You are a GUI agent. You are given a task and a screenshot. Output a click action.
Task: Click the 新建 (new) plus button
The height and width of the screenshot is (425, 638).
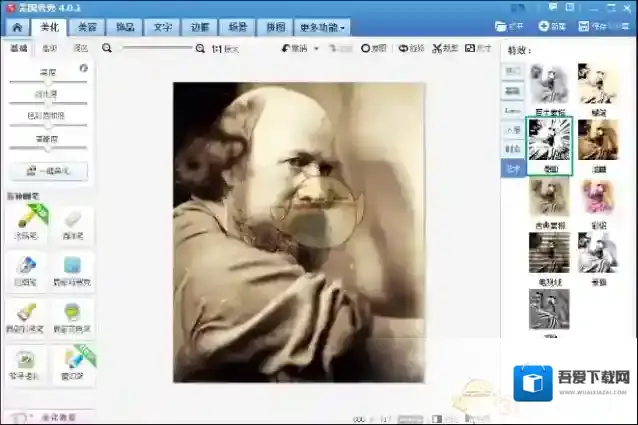552,26
